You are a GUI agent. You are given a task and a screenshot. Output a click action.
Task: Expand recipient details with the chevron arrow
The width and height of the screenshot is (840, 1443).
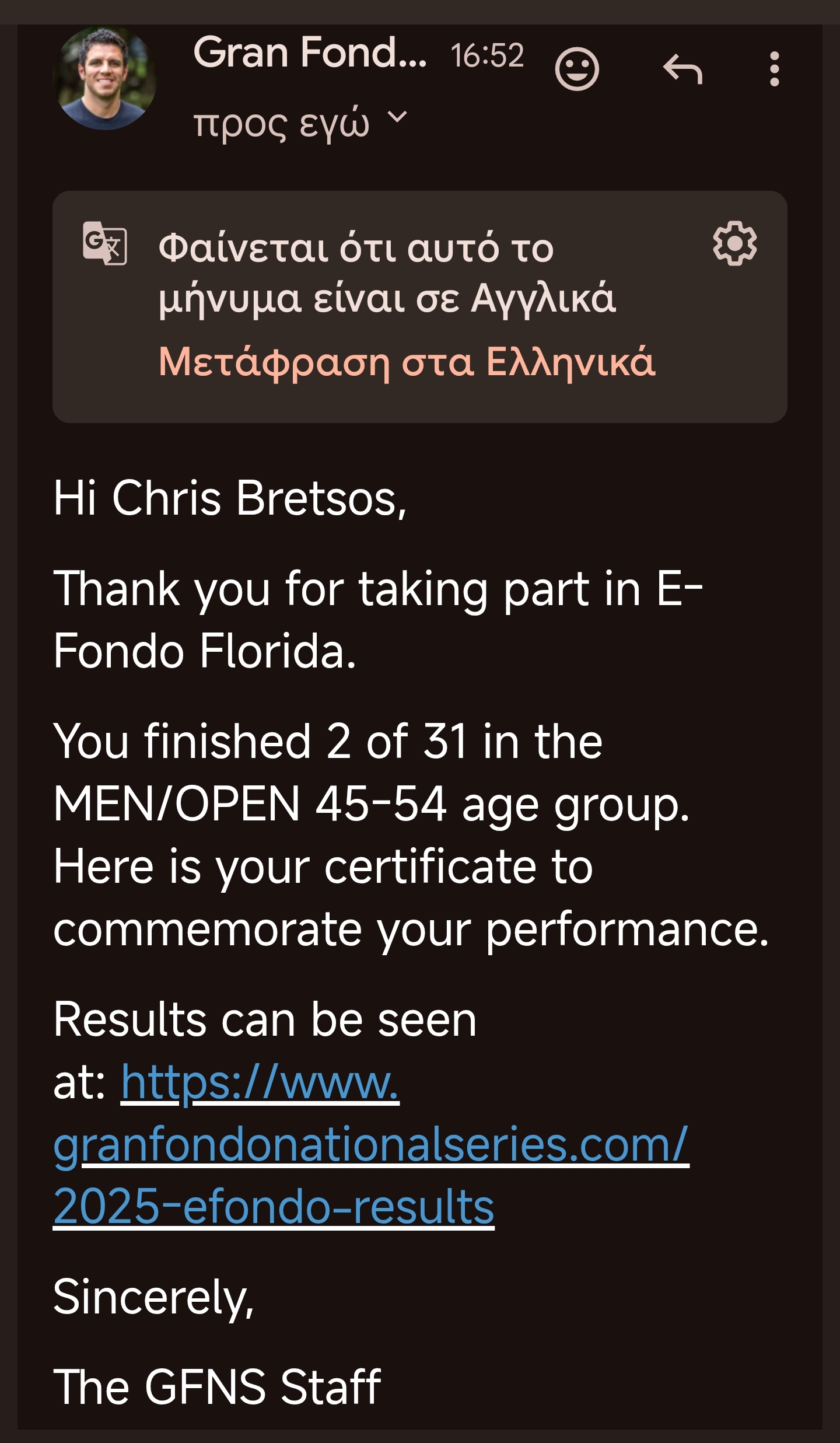tap(397, 117)
